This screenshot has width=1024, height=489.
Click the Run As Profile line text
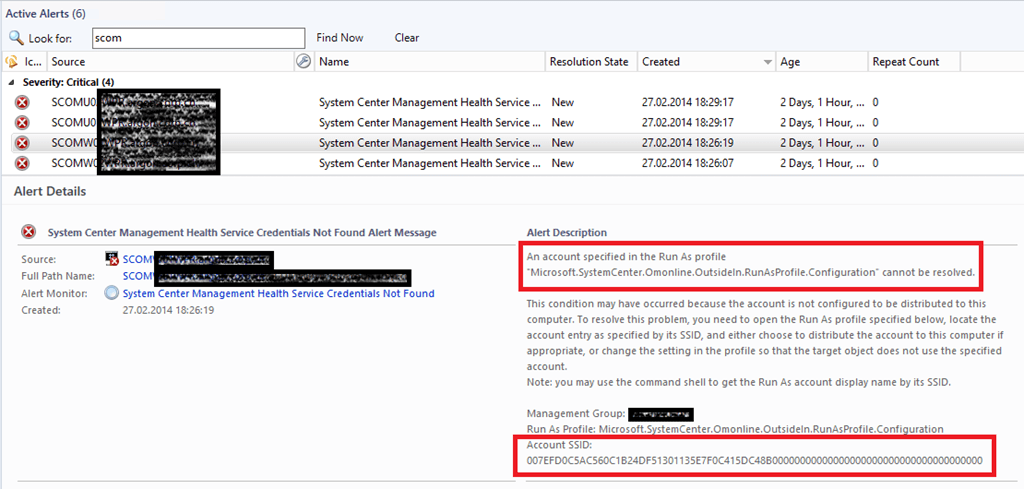coord(735,429)
